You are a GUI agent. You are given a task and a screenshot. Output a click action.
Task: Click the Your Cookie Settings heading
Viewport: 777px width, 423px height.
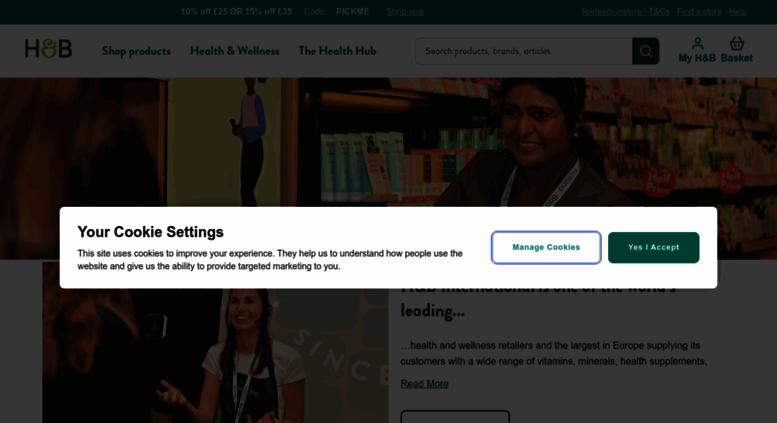click(150, 232)
